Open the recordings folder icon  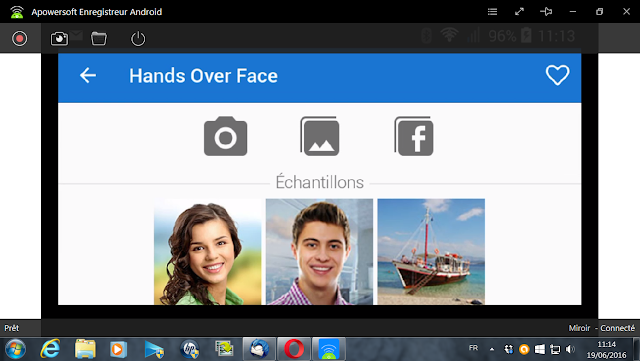pos(99,38)
